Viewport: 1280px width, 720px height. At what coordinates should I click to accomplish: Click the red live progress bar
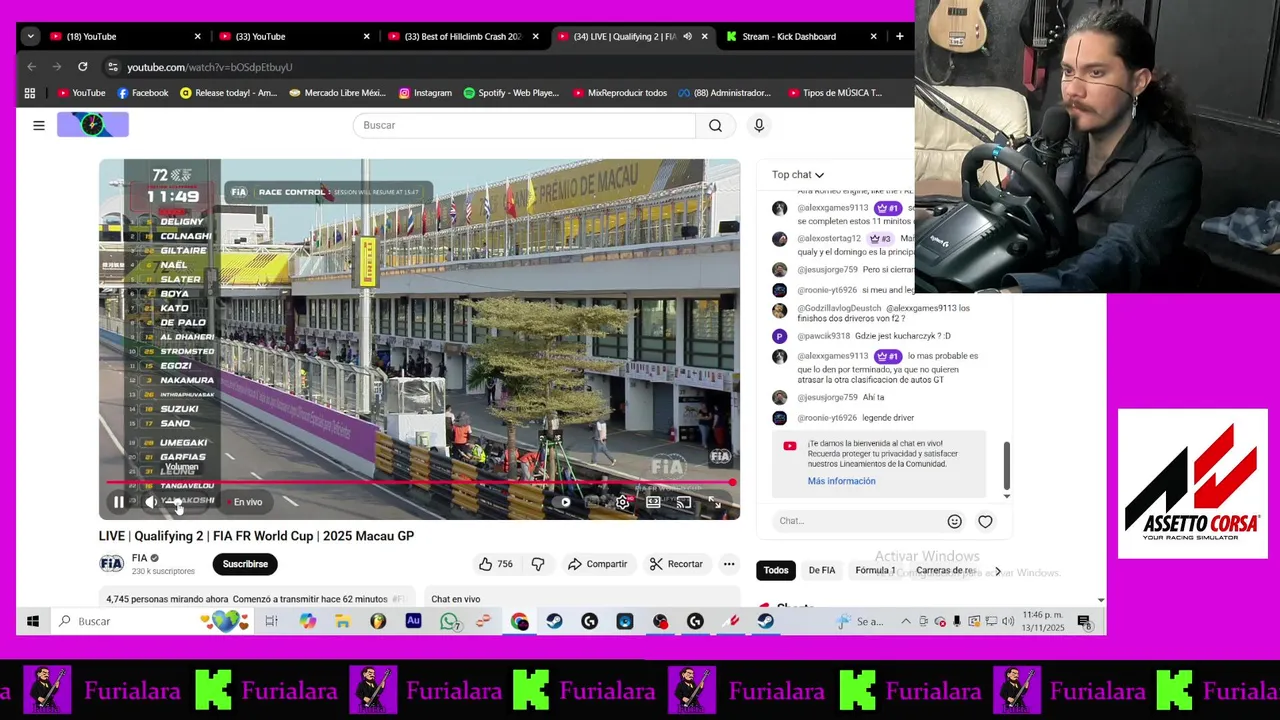pyautogui.click(x=420, y=483)
